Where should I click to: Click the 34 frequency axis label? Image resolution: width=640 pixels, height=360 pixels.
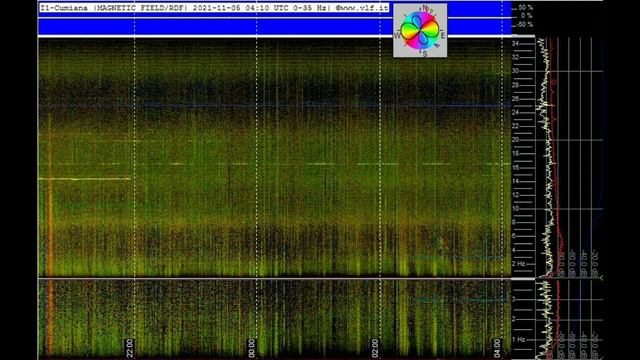(x=516, y=44)
